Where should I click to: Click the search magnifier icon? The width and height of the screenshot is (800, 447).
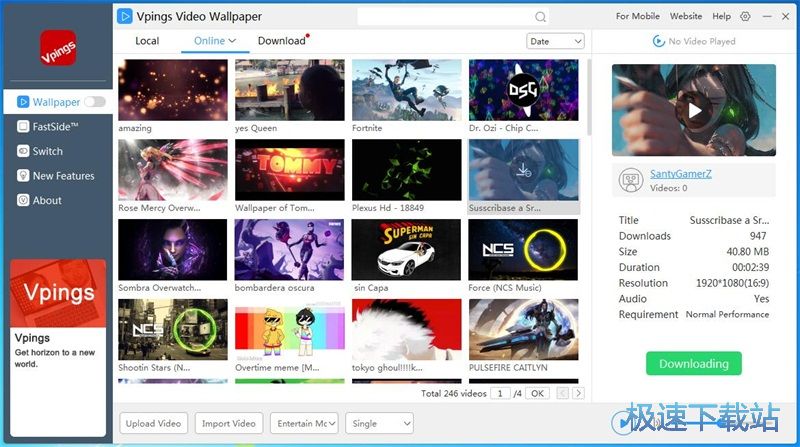tap(540, 17)
